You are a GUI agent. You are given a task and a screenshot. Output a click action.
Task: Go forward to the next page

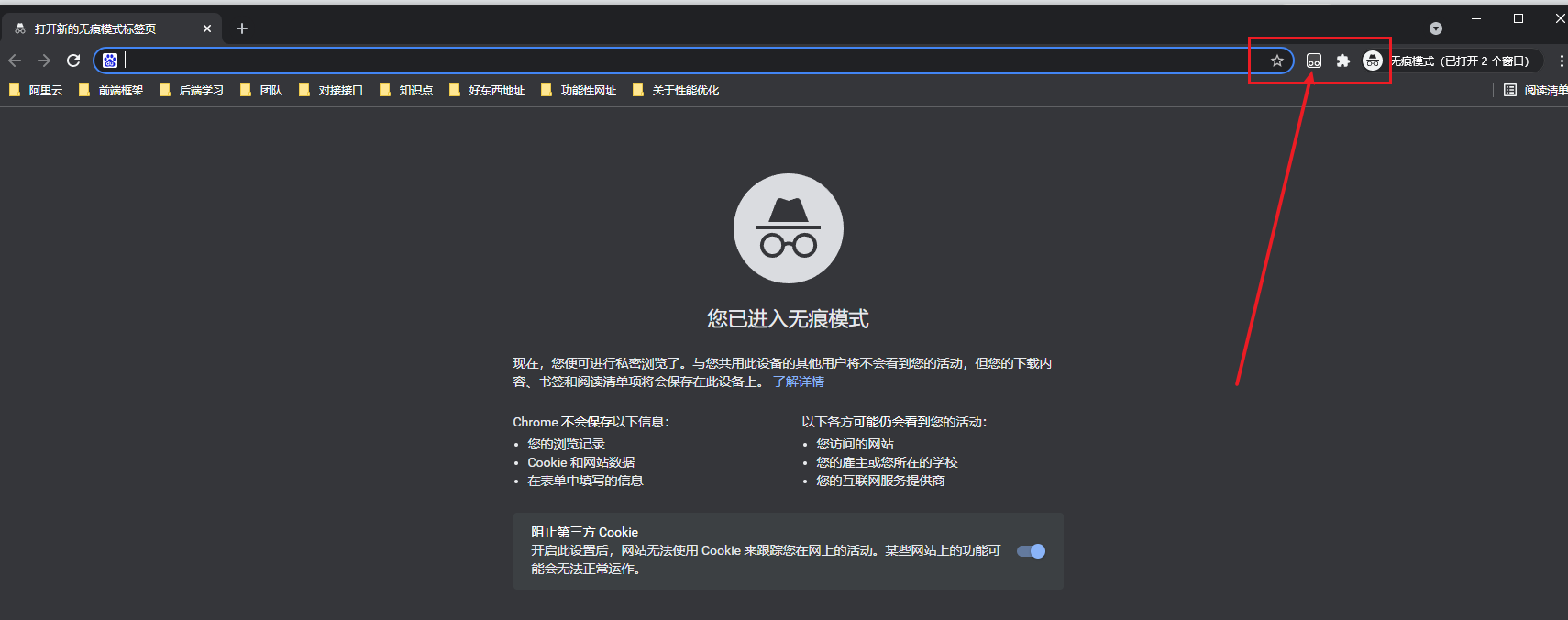[x=44, y=61]
